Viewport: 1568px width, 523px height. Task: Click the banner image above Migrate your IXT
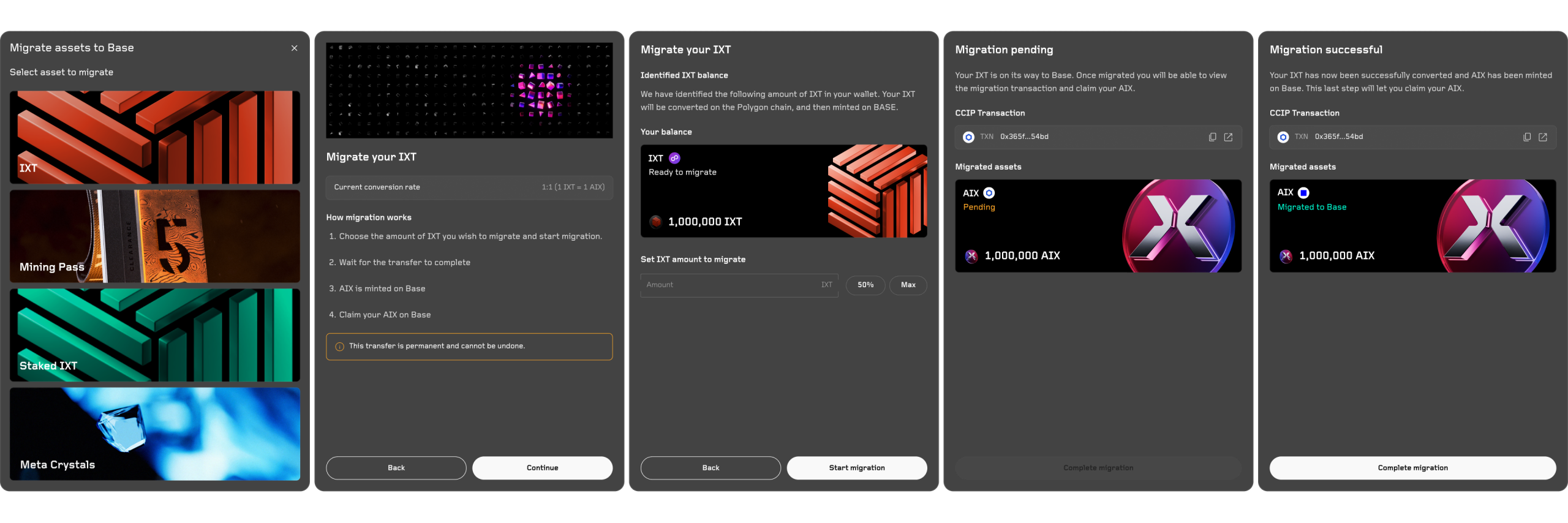pos(469,90)
